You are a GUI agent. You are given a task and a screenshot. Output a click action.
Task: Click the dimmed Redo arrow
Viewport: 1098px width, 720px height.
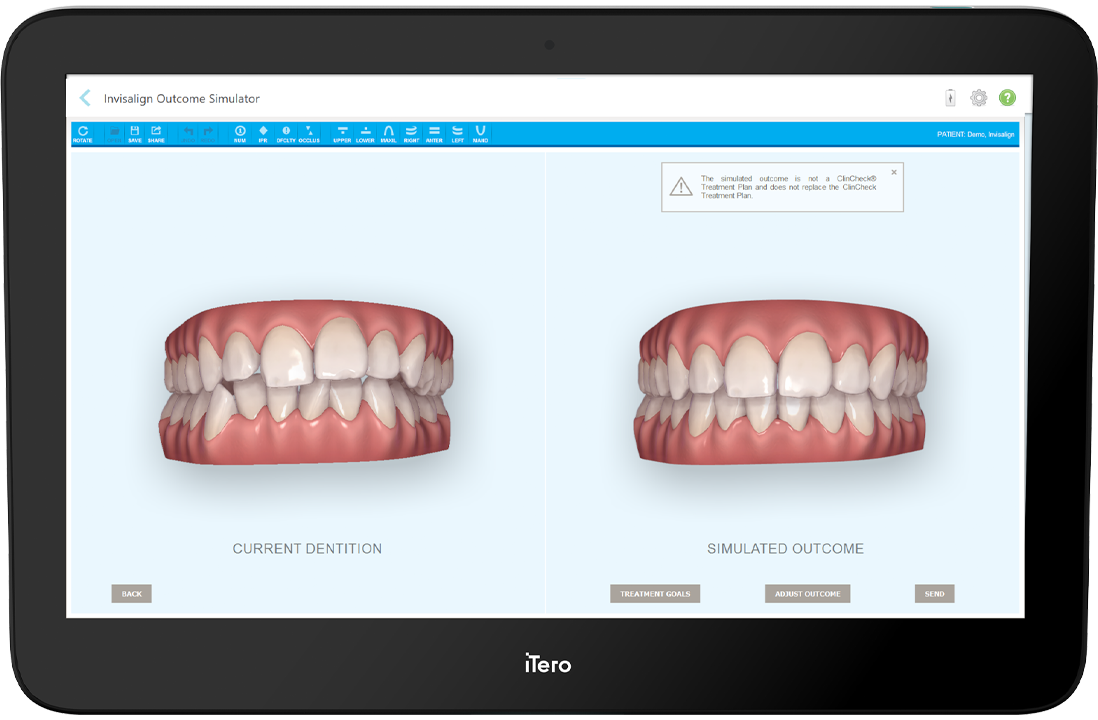click(208, 134)
